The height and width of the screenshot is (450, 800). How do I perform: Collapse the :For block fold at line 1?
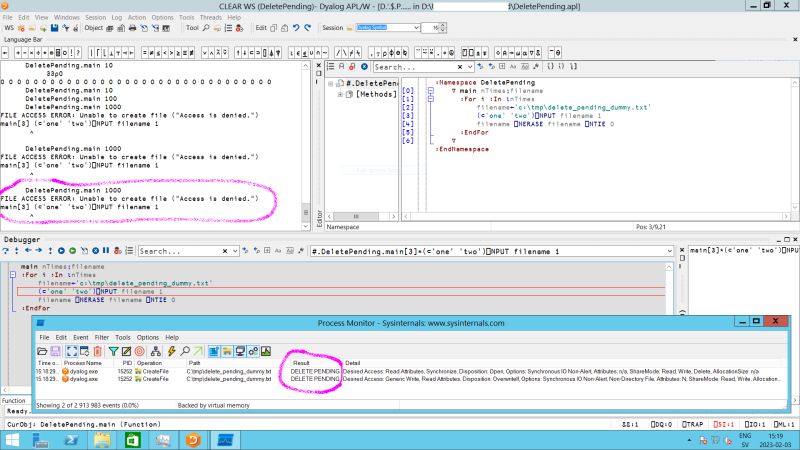click(x=431, y=99)
